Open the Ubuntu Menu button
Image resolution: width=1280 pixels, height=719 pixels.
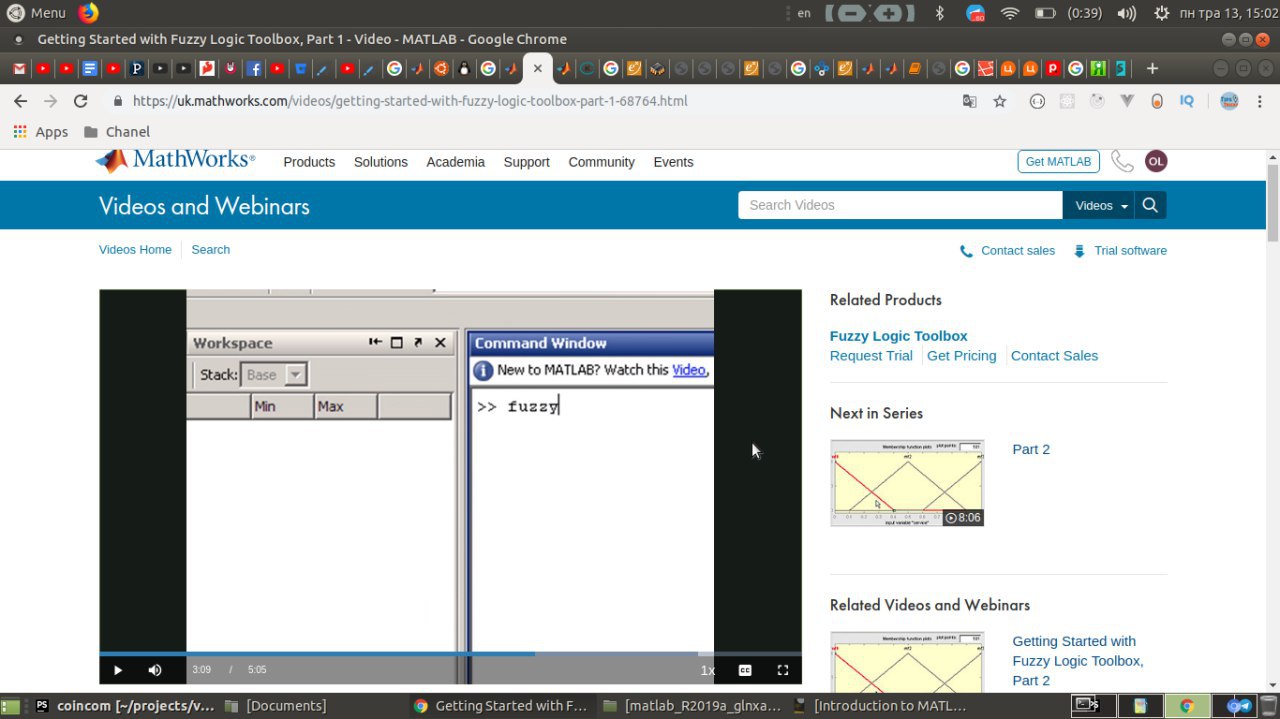click(36, 13)
